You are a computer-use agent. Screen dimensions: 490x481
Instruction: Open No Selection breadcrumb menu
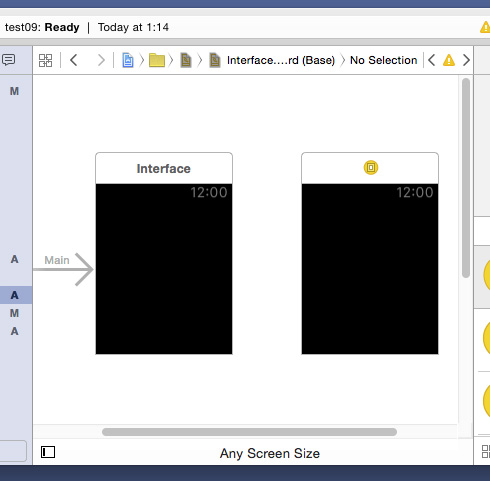point(383,60)
